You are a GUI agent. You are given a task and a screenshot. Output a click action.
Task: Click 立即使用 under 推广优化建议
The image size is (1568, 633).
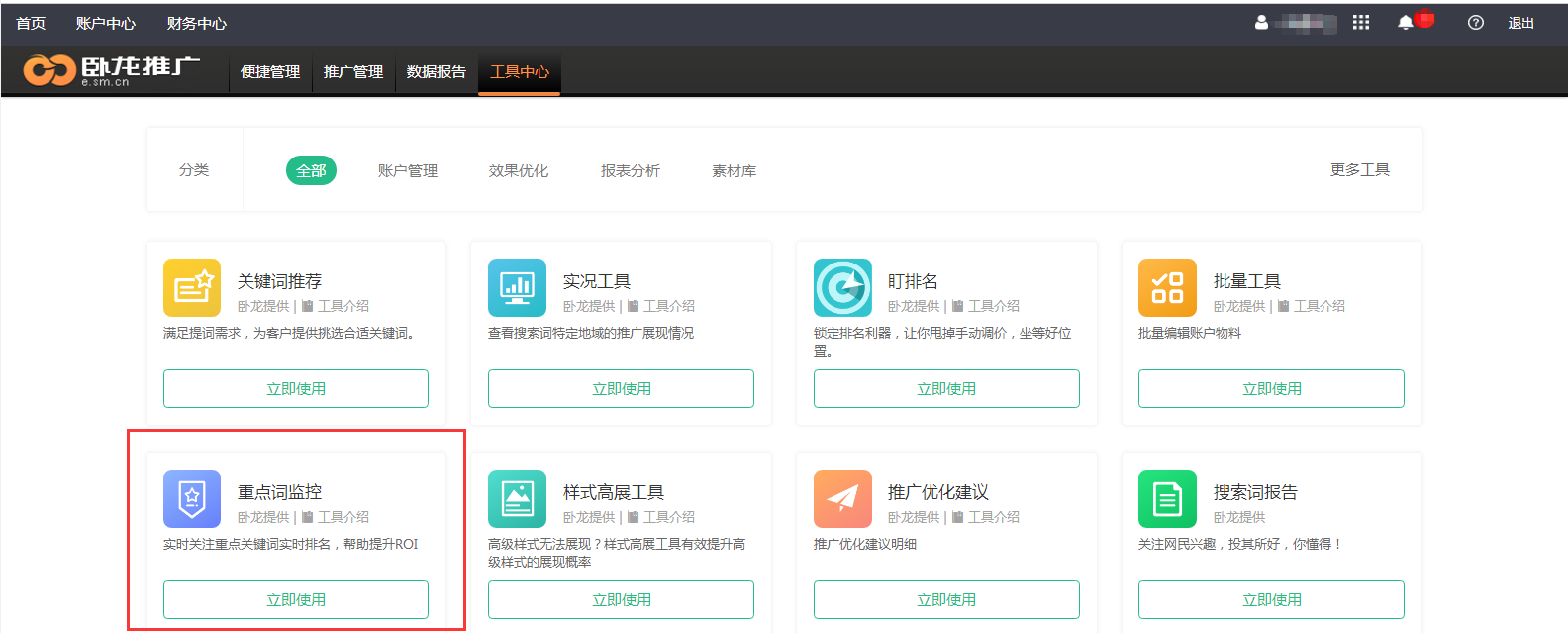click(x=946, y=599)
